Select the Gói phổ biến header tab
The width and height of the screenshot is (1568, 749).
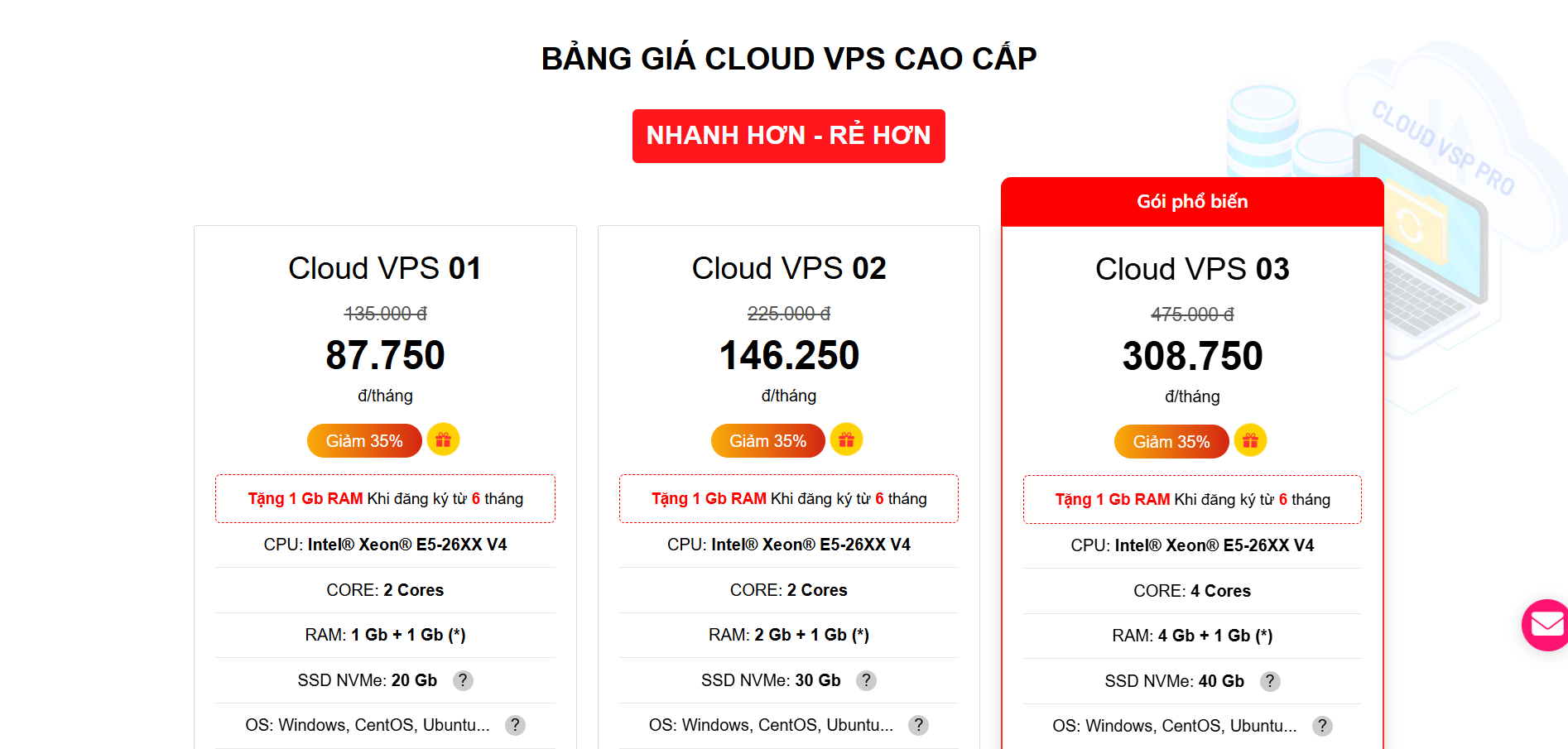1192,201
